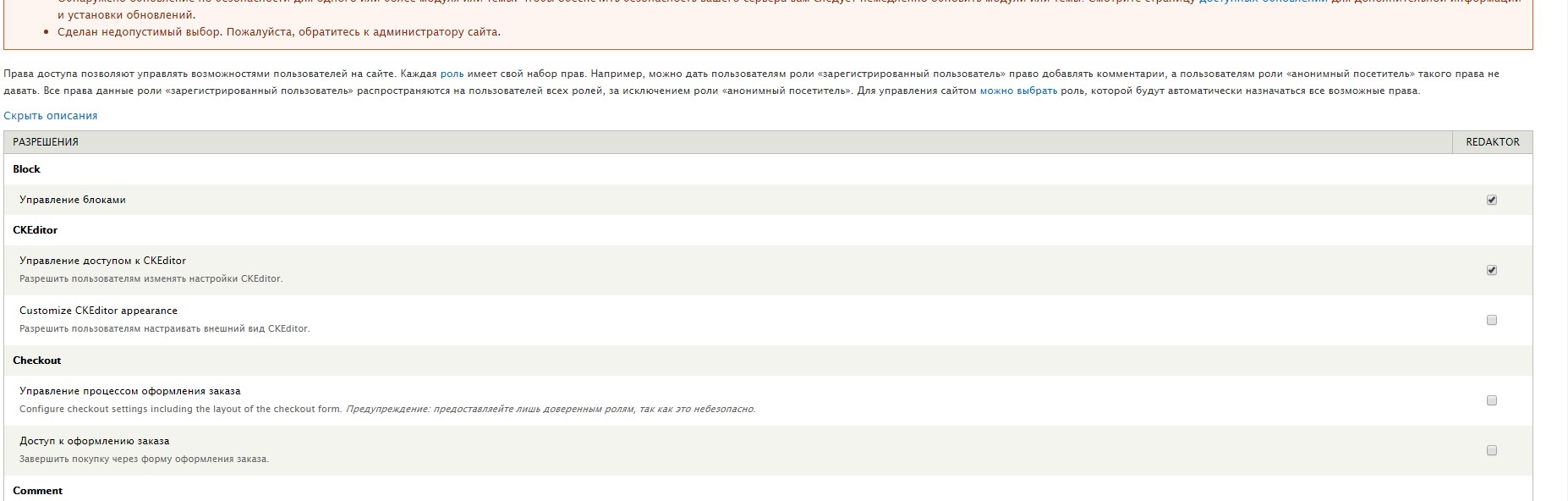Viewport: 1568px width, 501px height.
Task: Select the Block section heading
Action: (x=26, y=169)
